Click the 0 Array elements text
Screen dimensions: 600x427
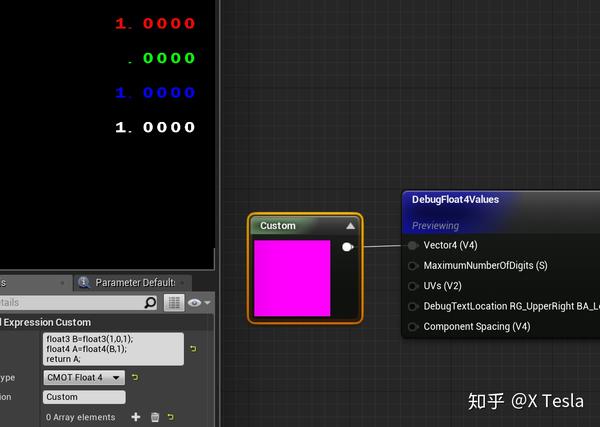coord(80,417)
